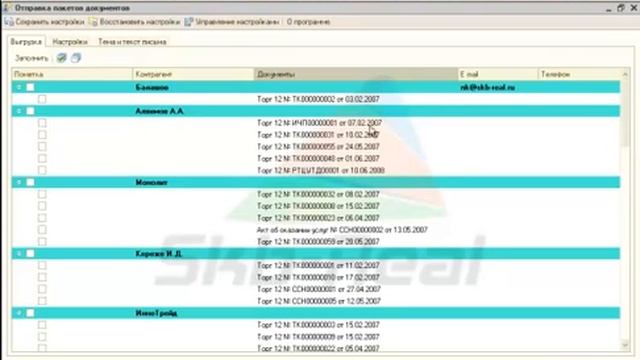Select document text ending 'от 24.05.2007'

pyautogui.click(x=318, y=147)
